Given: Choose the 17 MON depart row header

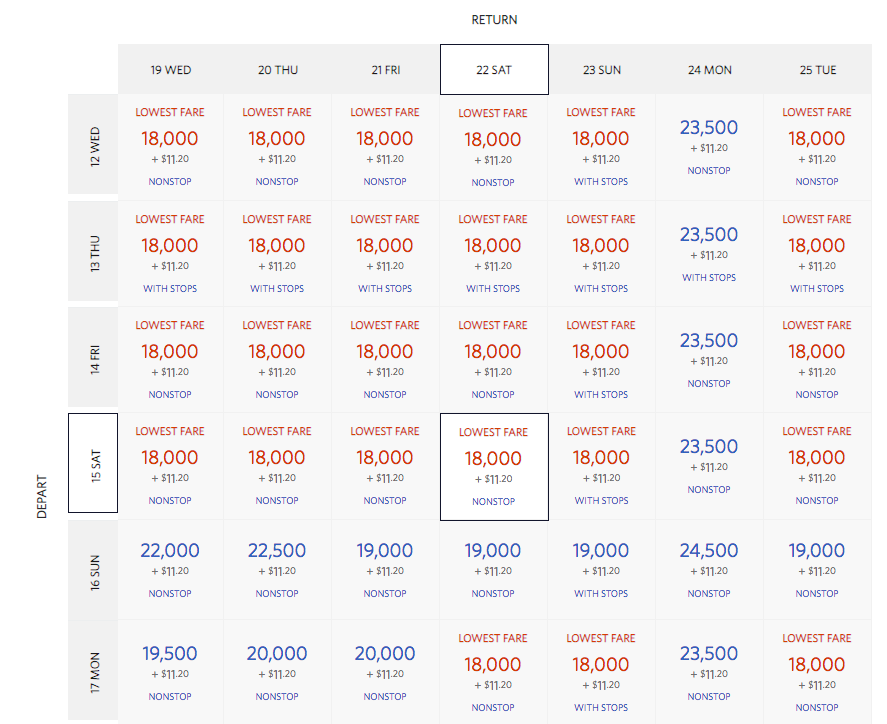Looking at the screenshot, I should coord(93,670).
